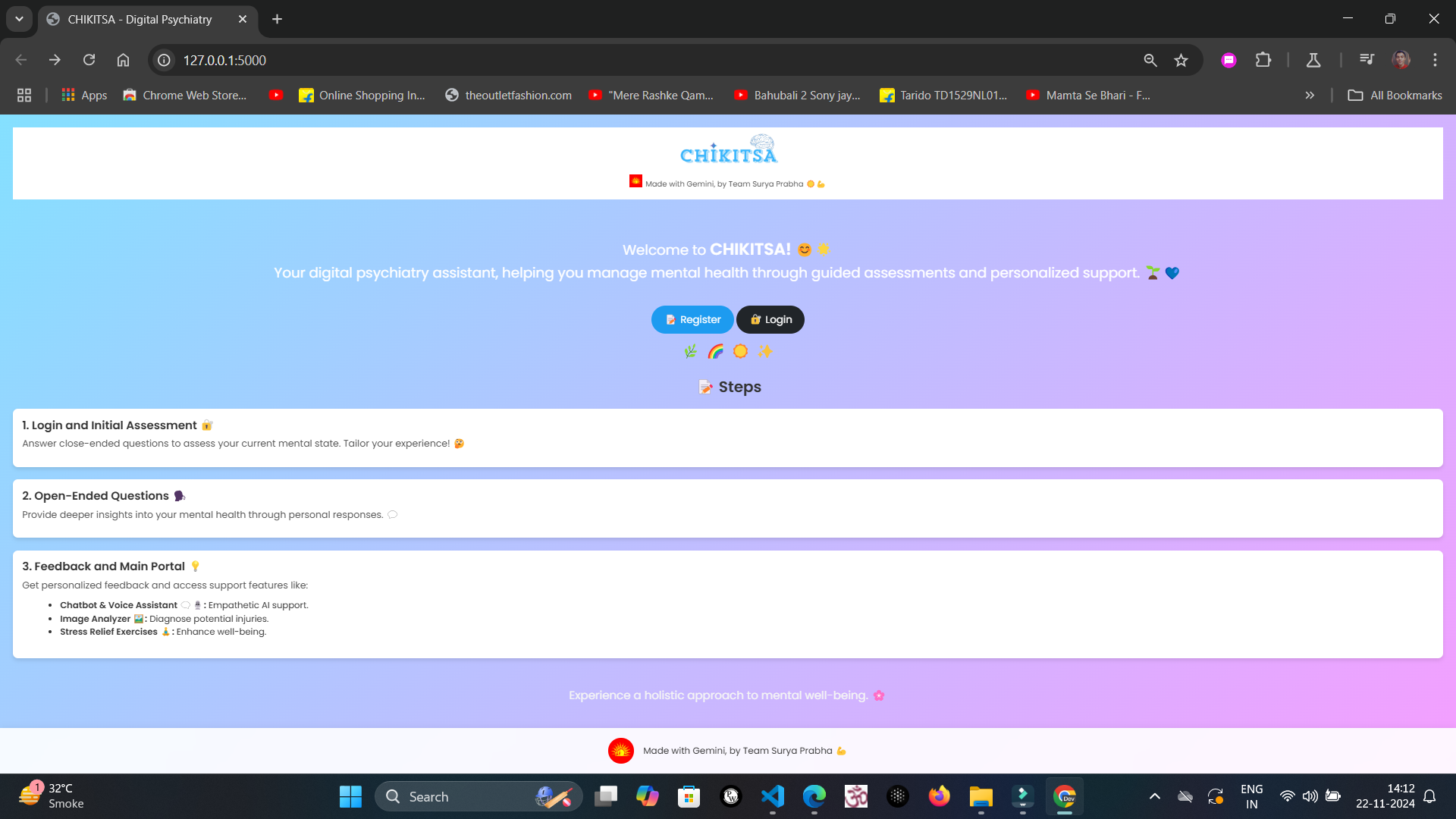
Task: Click the Register button
Action: pyautogui.click(x=692, y=319)
